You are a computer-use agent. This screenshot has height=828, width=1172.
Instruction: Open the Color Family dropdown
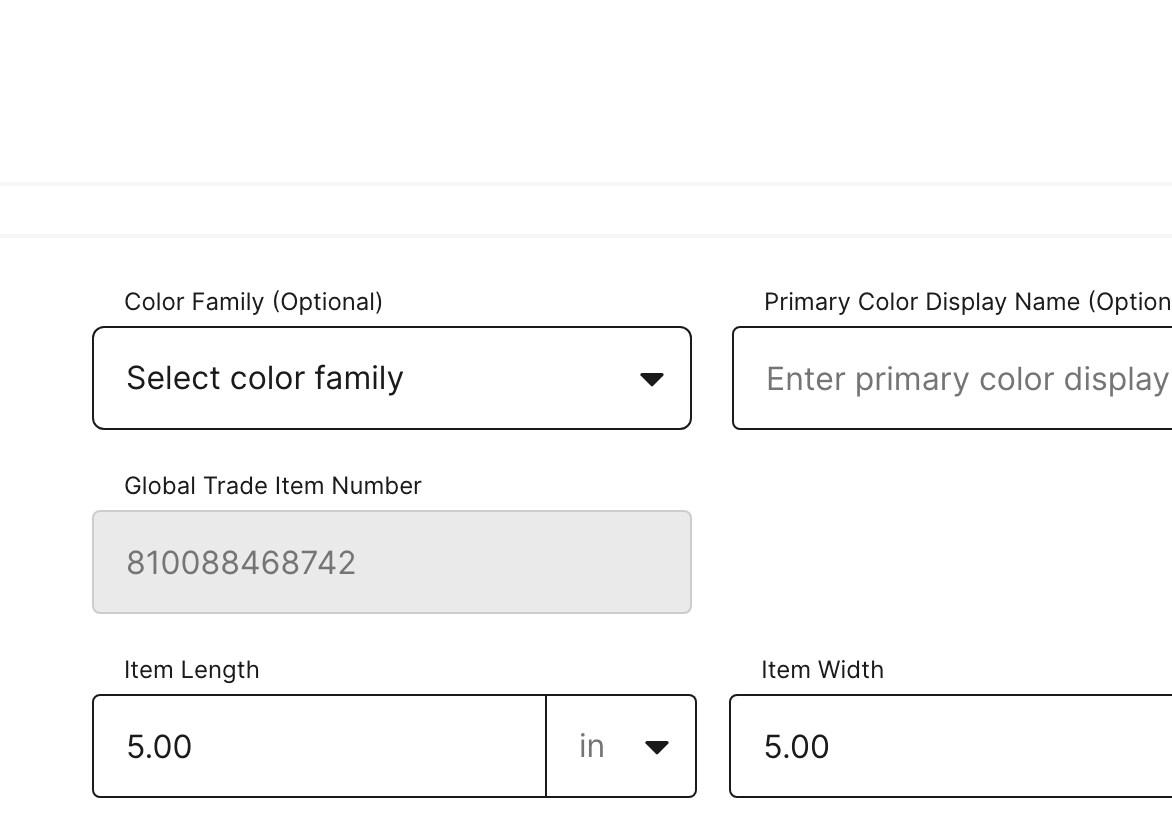392,378
